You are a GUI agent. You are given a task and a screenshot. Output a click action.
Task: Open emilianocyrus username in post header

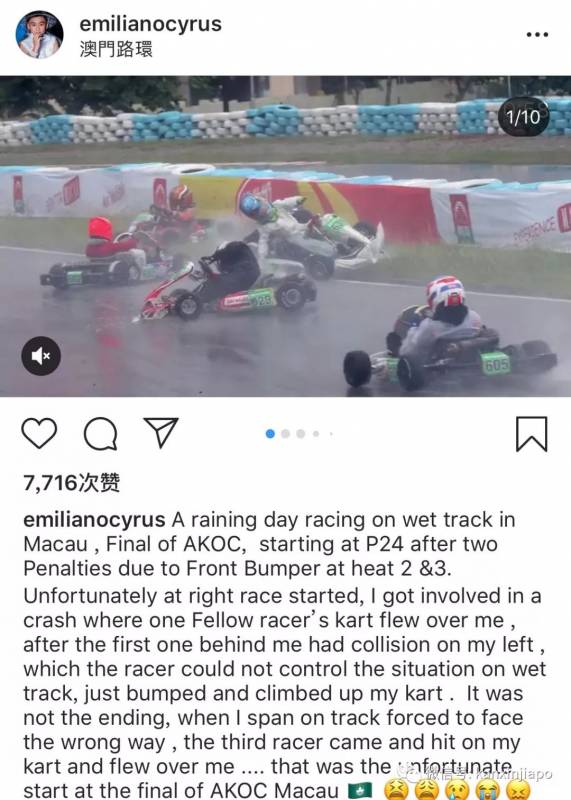(x=151, y=24)
